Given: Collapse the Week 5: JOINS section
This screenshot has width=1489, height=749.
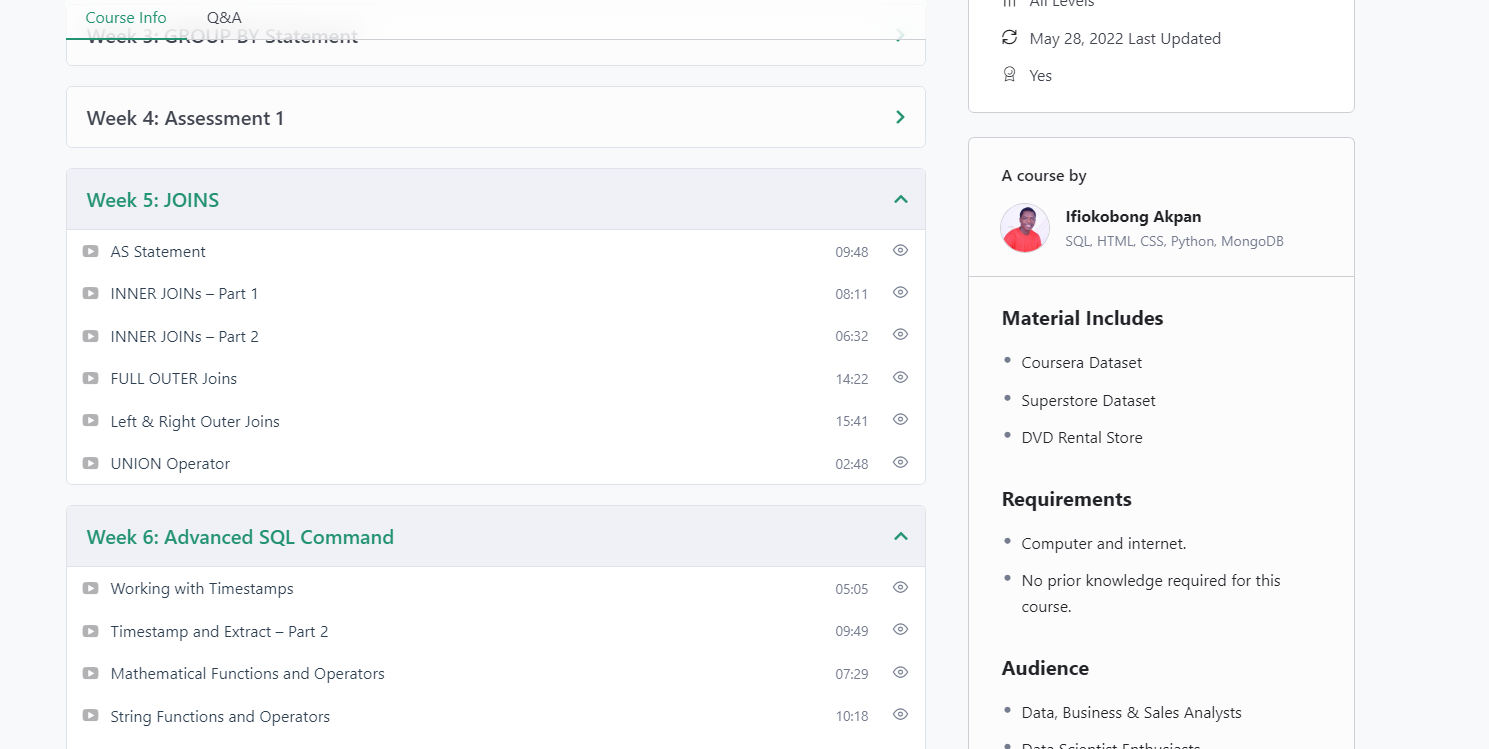Looking at the screenshot, I should (900, 200).
